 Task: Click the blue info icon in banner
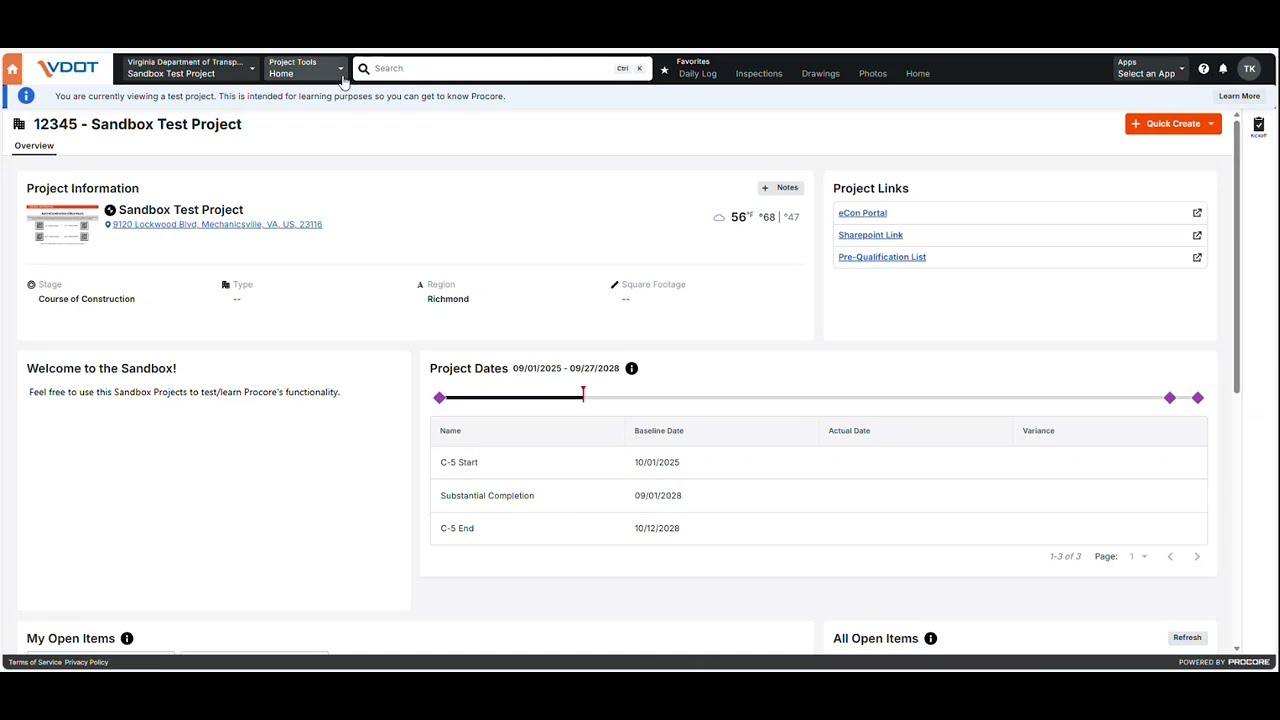coord(26,96)
